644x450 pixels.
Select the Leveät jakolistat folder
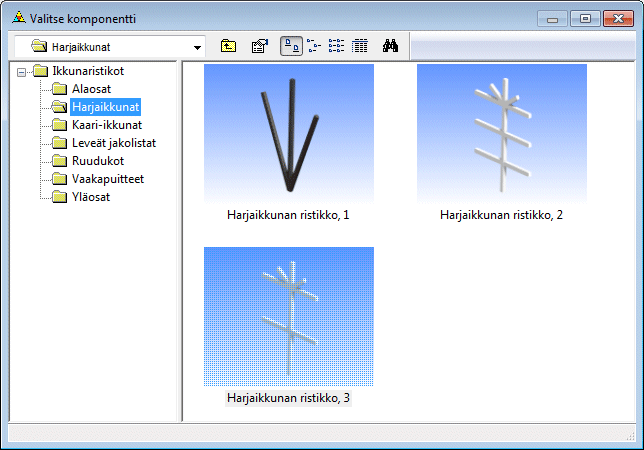point(113,143)
